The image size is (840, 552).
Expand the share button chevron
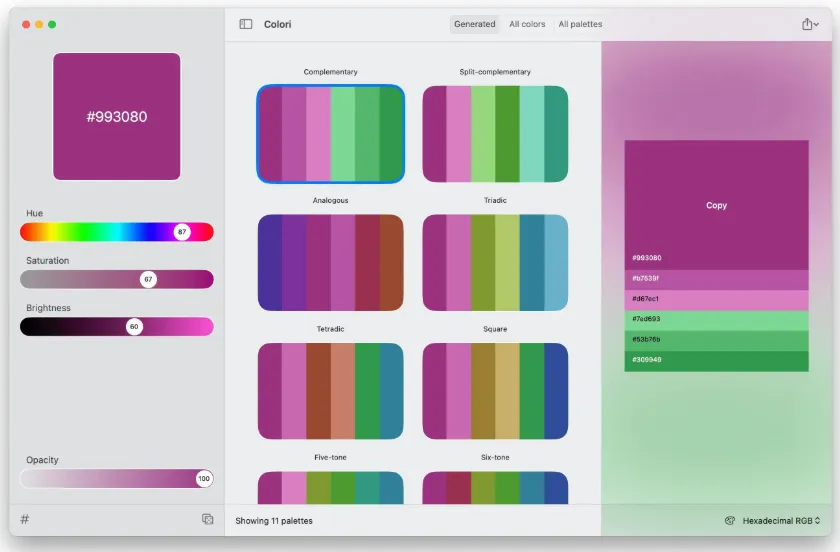coord(816,25)
